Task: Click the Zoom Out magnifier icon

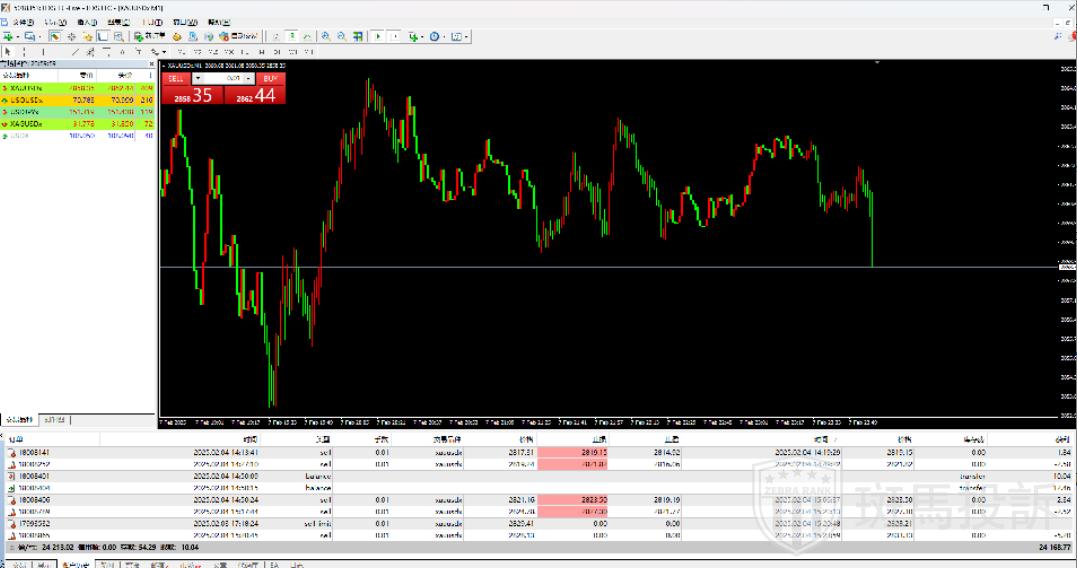Action: pyautogui.click(x=342, y=37)
